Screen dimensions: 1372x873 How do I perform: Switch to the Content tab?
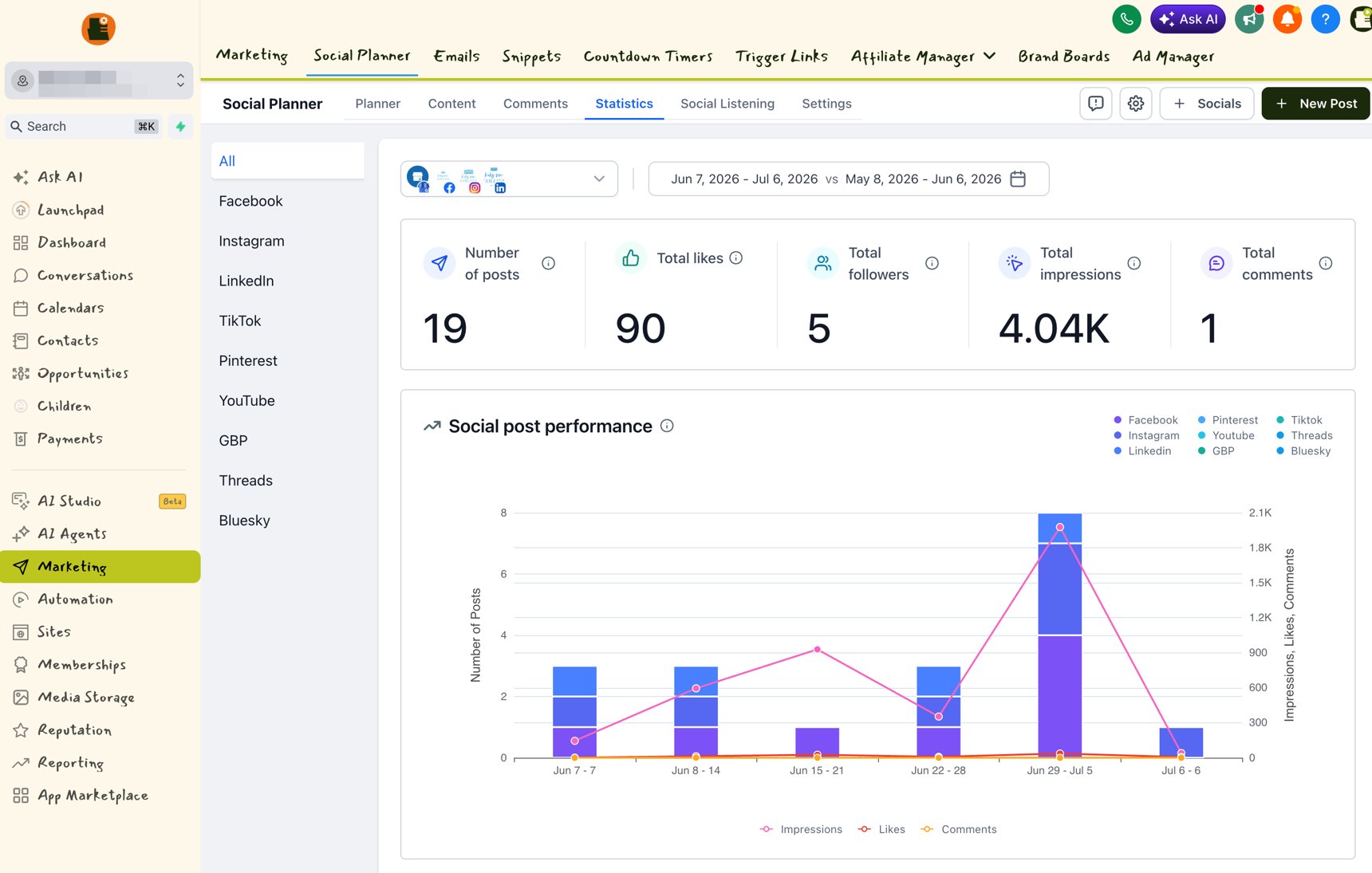[x=451, y=104]
